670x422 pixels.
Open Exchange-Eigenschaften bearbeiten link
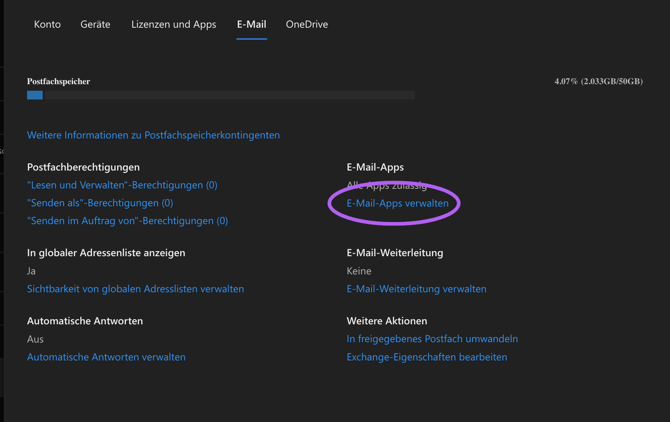(x=426, y=357)
